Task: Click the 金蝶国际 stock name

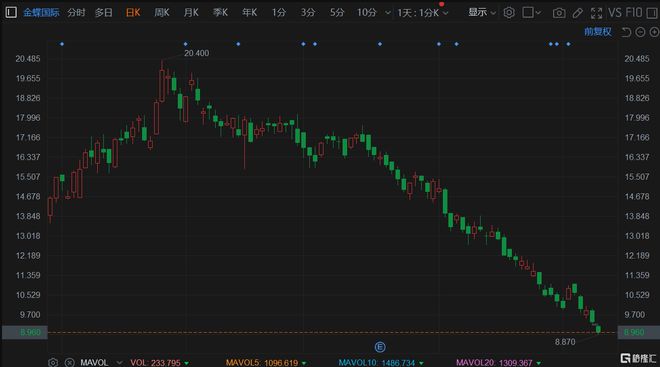Action: pyautogui.click(x=41, y=13)
